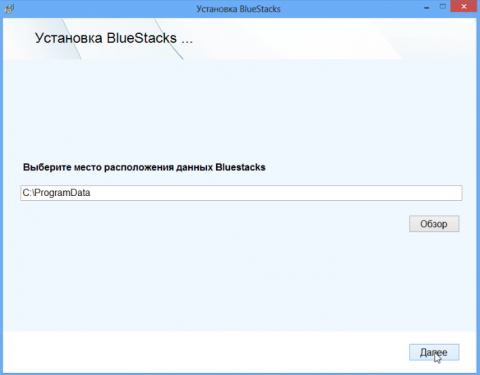Click the heading 'Установка BlueStacks ...'
The image size is (480, 375).
tap(114, 38)
